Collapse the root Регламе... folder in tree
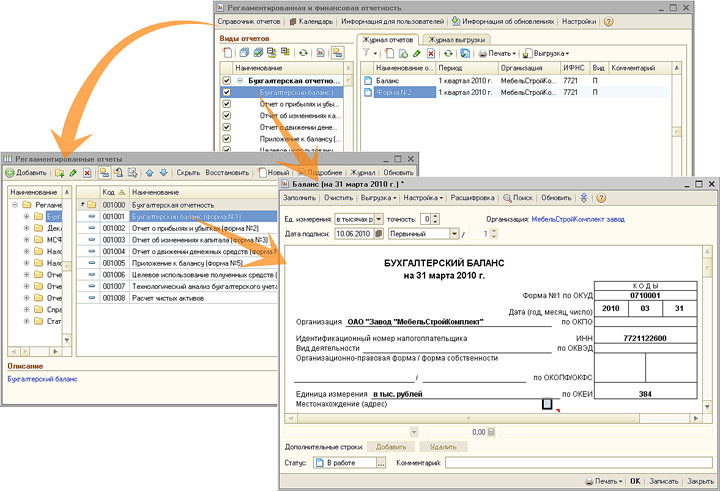The image size is (720, 491). (15, 205)
